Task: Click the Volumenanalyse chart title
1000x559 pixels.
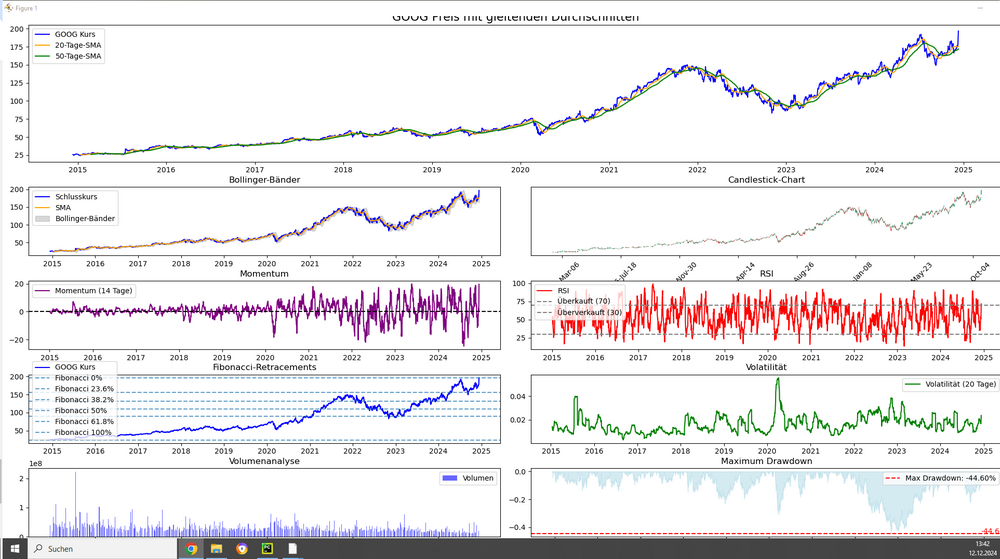Action: [264, 461]
